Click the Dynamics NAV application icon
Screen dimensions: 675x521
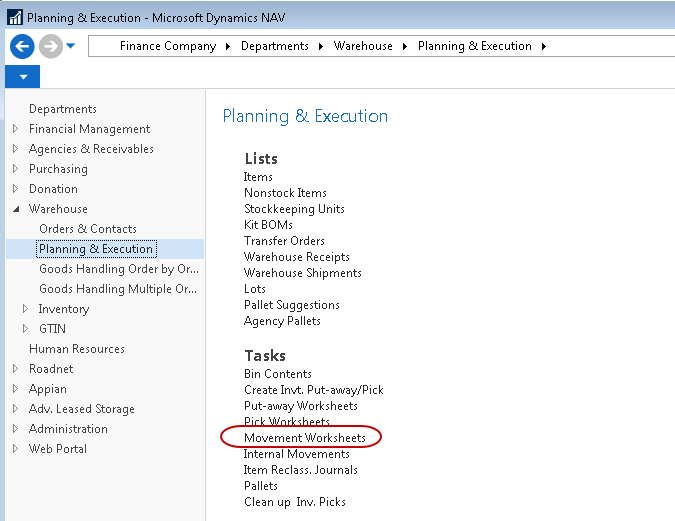[x=13, y=17]
